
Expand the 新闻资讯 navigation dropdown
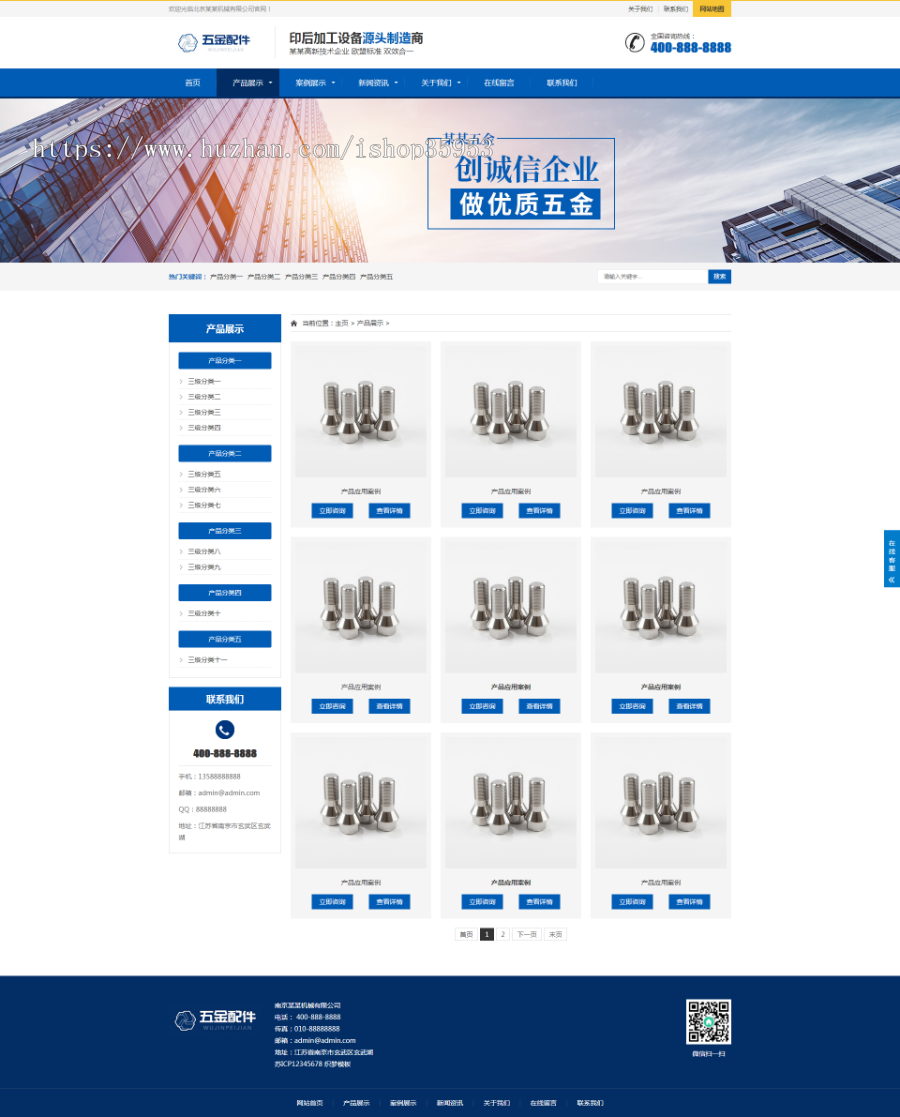378,83
